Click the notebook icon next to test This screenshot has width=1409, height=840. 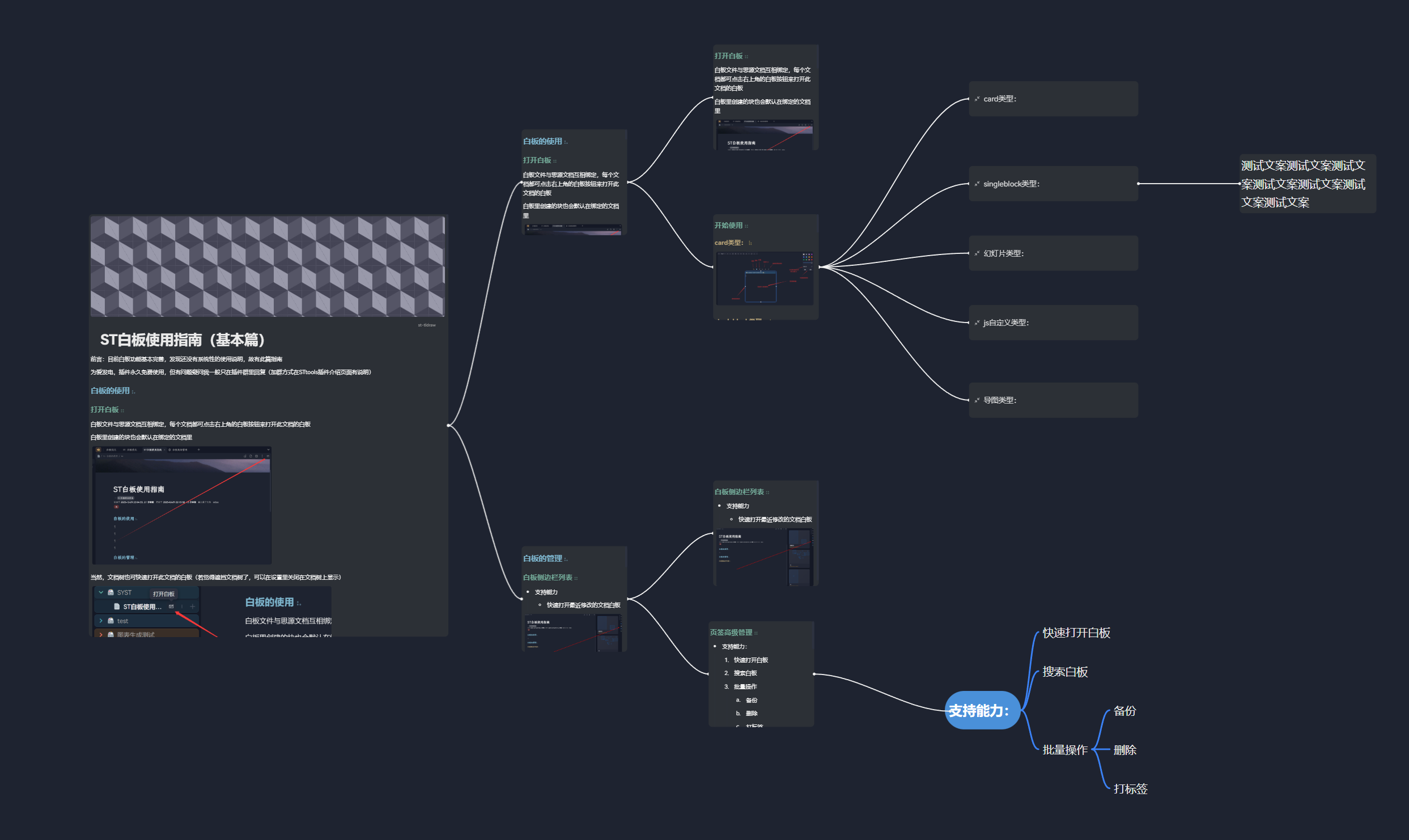(111, 621)
